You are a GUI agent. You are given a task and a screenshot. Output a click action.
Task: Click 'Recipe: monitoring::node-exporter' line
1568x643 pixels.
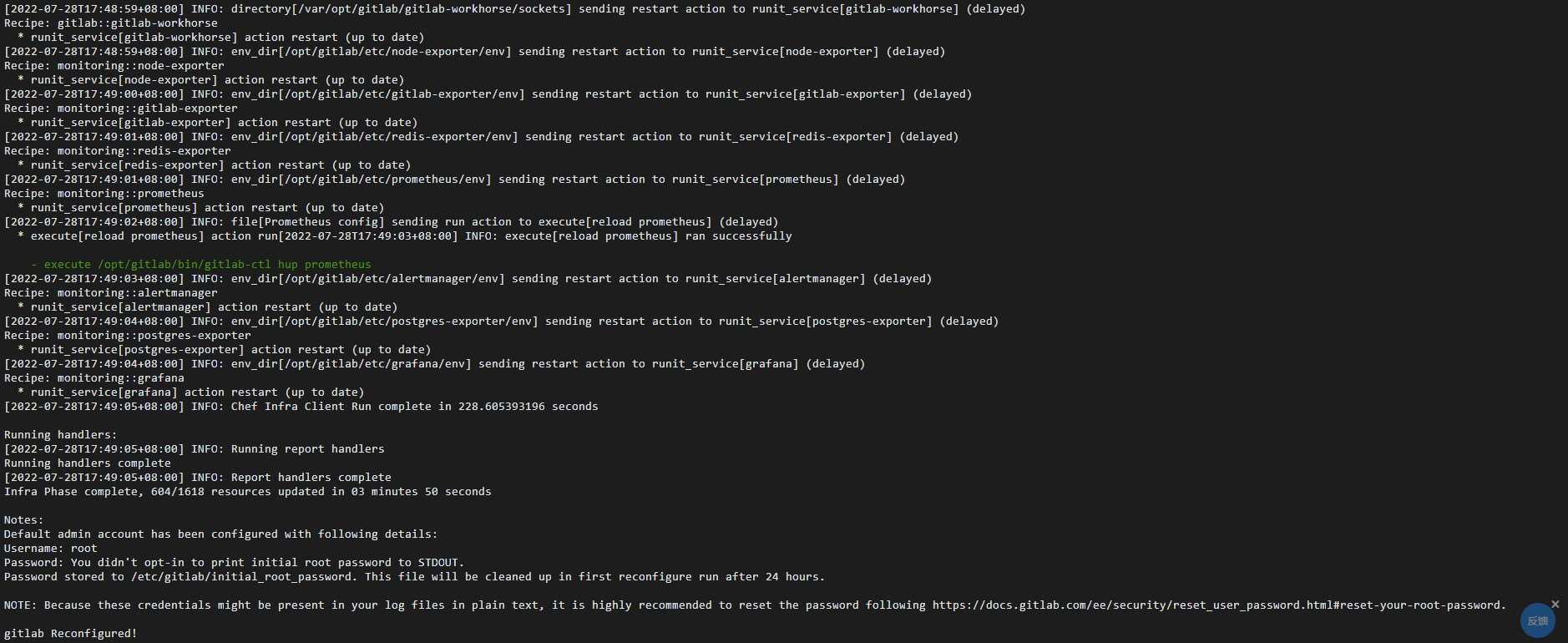[x=114, y=66]
